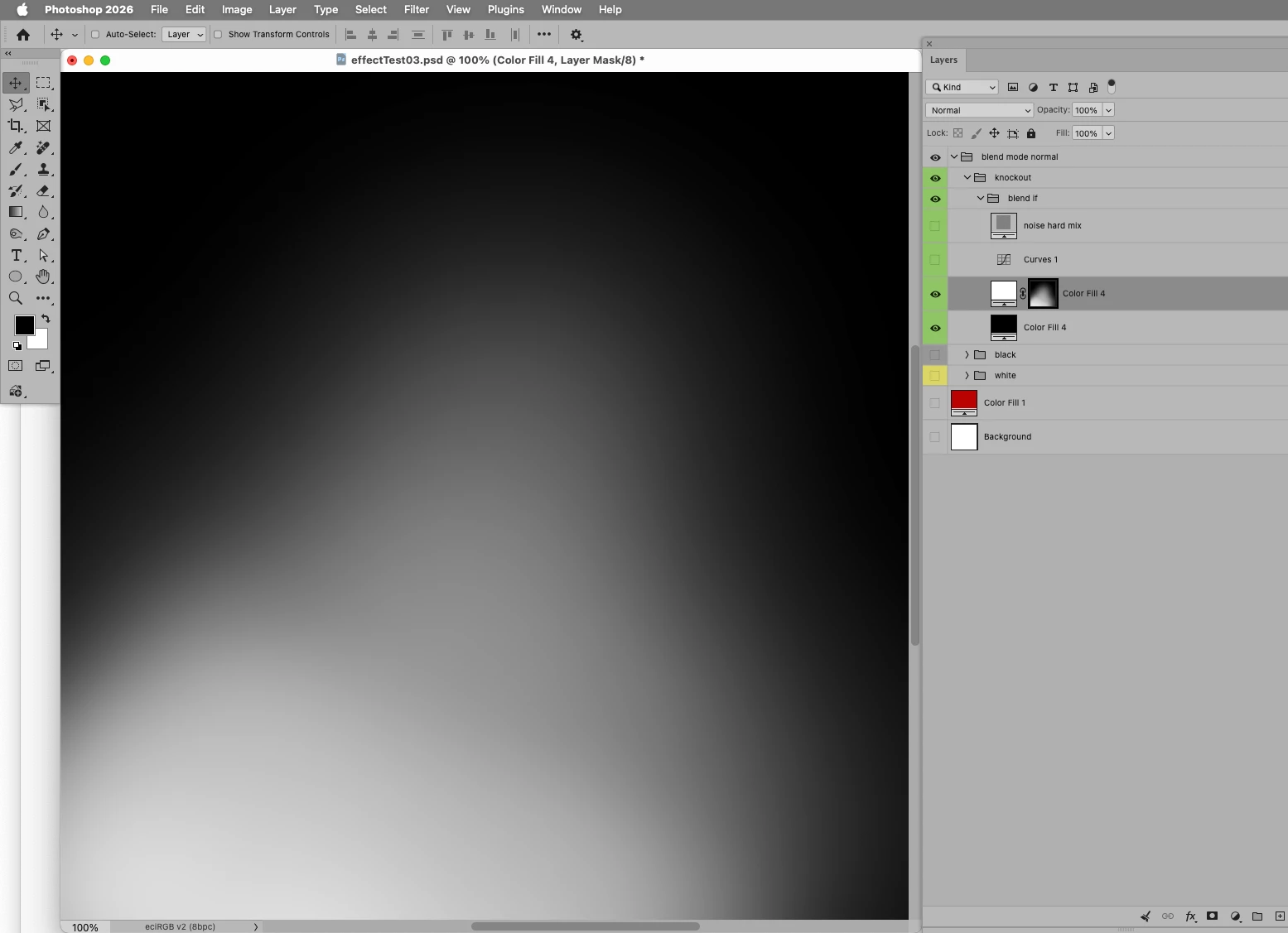The image size is (1288, 933).
Task: Open the Normal blend mode dropdown
Action: [979, 110]
